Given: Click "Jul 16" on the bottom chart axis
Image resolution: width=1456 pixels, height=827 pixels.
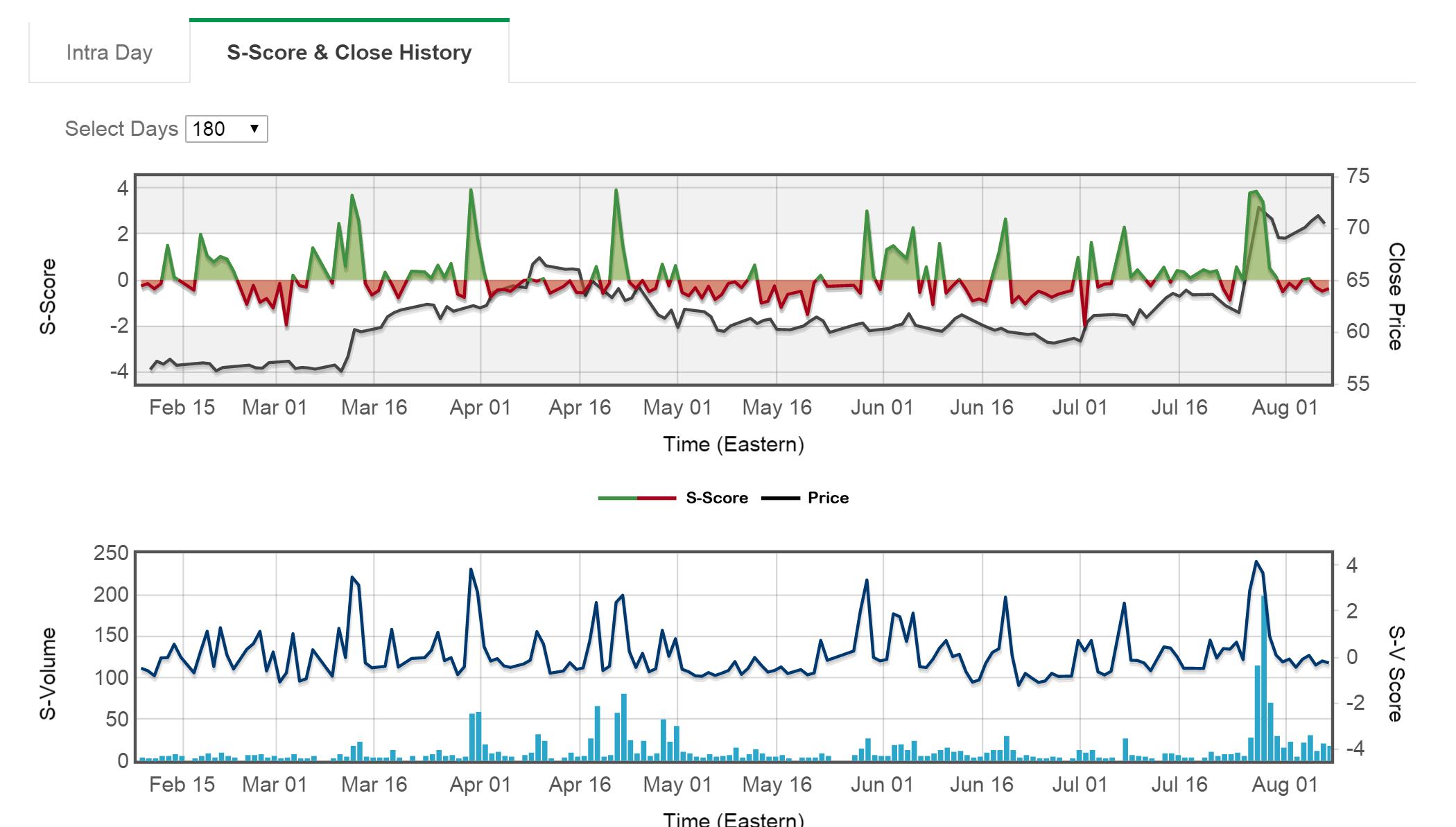Looking at the screenshot, I should [1179, 785].
